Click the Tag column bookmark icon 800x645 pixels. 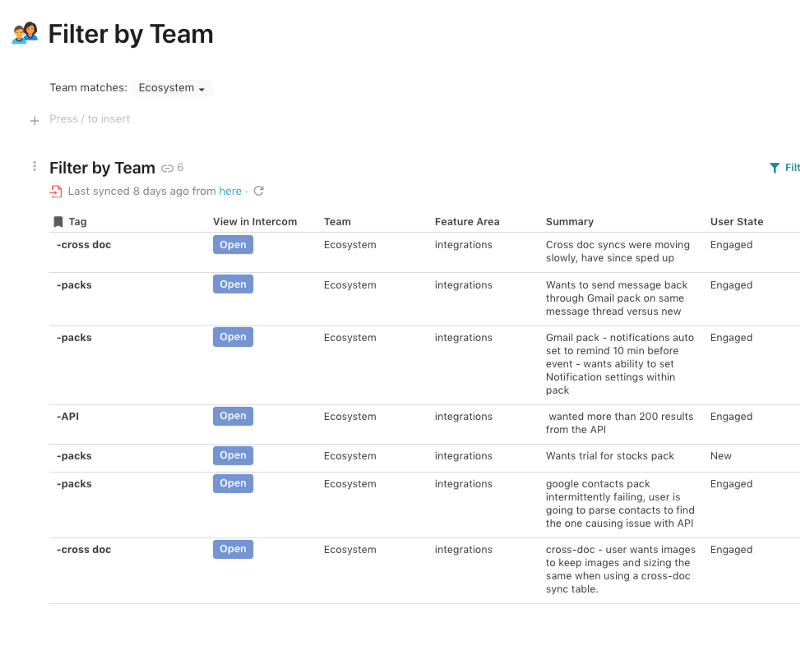[x=58, y=221]
